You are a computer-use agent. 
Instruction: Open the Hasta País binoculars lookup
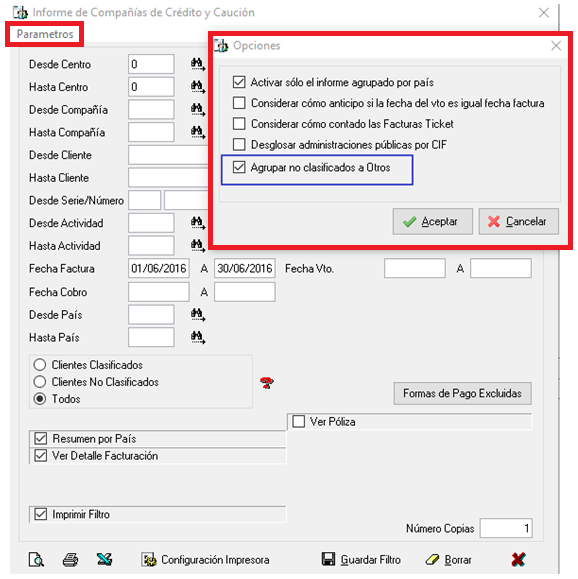(x=198, y=338)
